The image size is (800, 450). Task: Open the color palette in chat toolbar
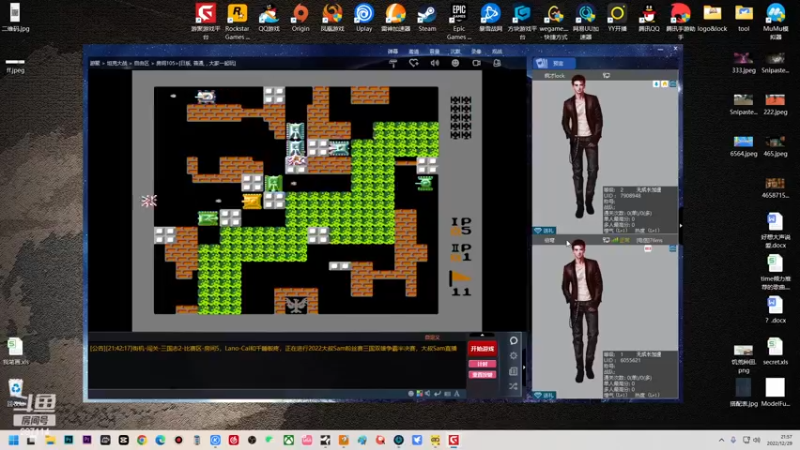pos(419,393)
